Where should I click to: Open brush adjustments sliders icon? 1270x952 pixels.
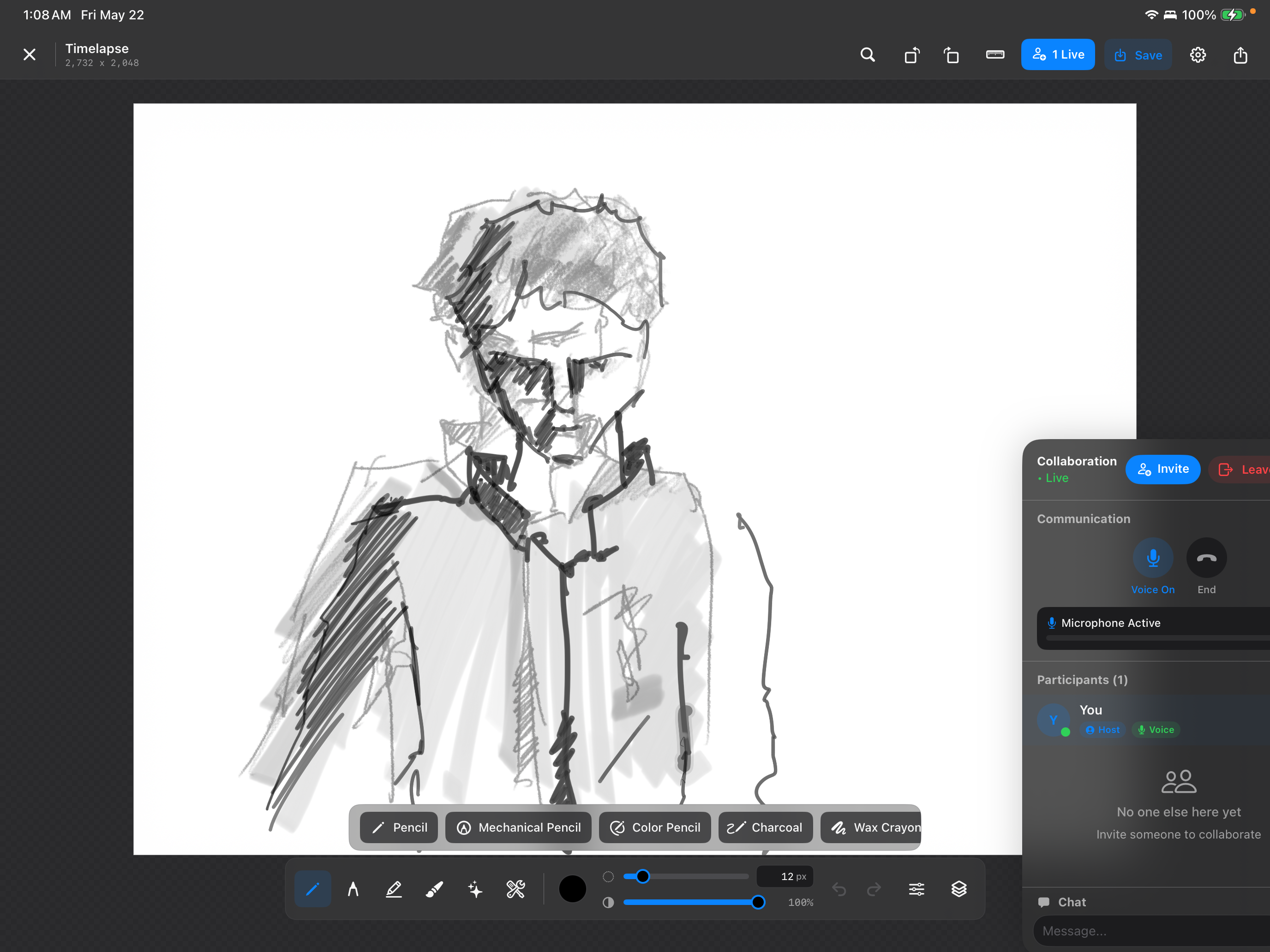click(917, 889)
